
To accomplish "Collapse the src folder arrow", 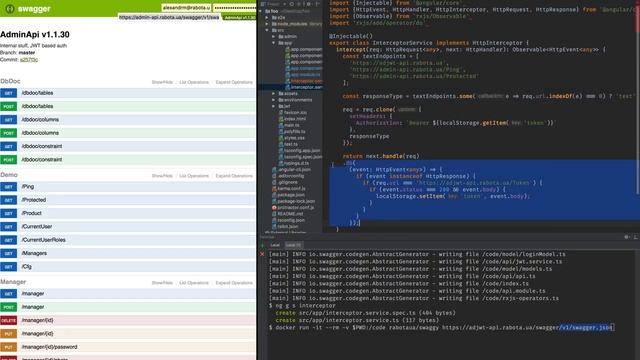I will pos(267,30).
